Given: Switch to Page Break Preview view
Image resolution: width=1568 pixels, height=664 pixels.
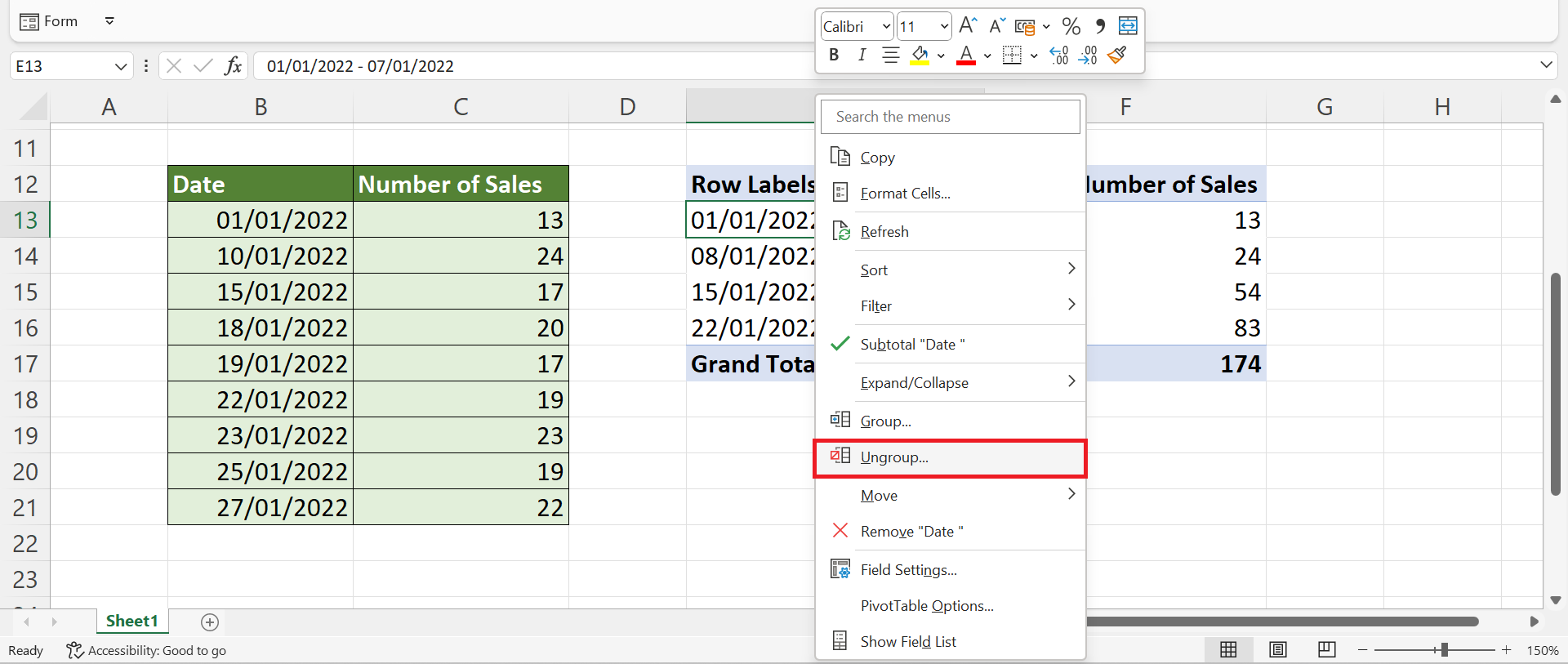Looking at the screenshot, I should pos(1327,649).
